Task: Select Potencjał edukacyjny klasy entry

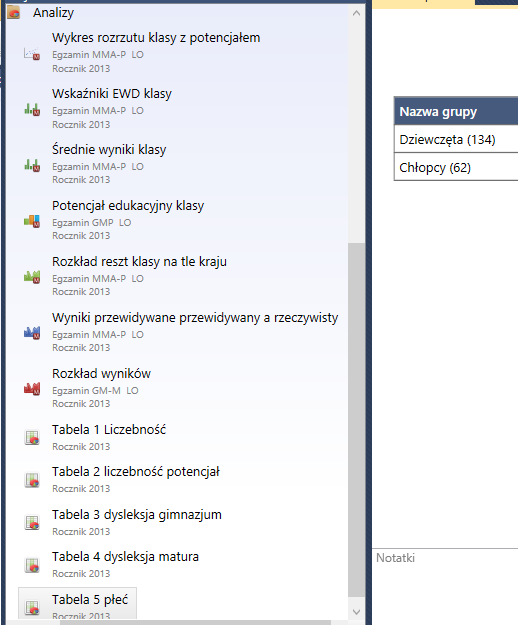Action: click(128, 206)
